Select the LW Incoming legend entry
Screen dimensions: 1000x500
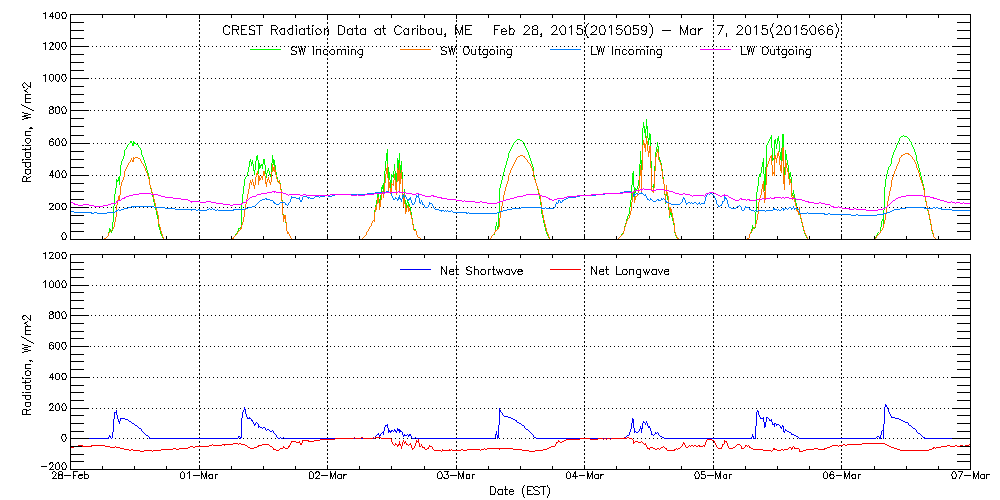click(625, 51)
